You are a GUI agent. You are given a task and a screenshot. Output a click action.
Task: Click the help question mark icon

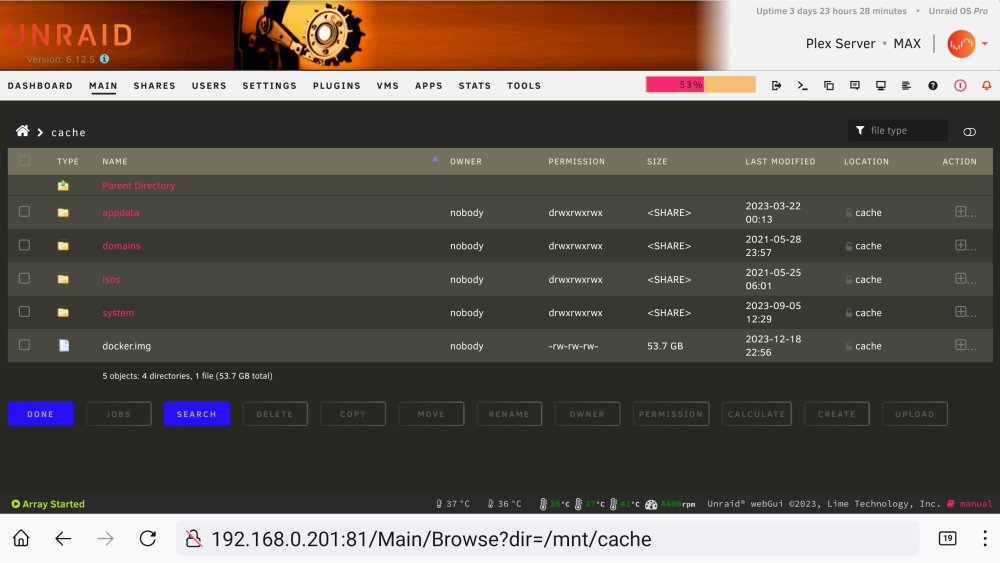(933, 85)
